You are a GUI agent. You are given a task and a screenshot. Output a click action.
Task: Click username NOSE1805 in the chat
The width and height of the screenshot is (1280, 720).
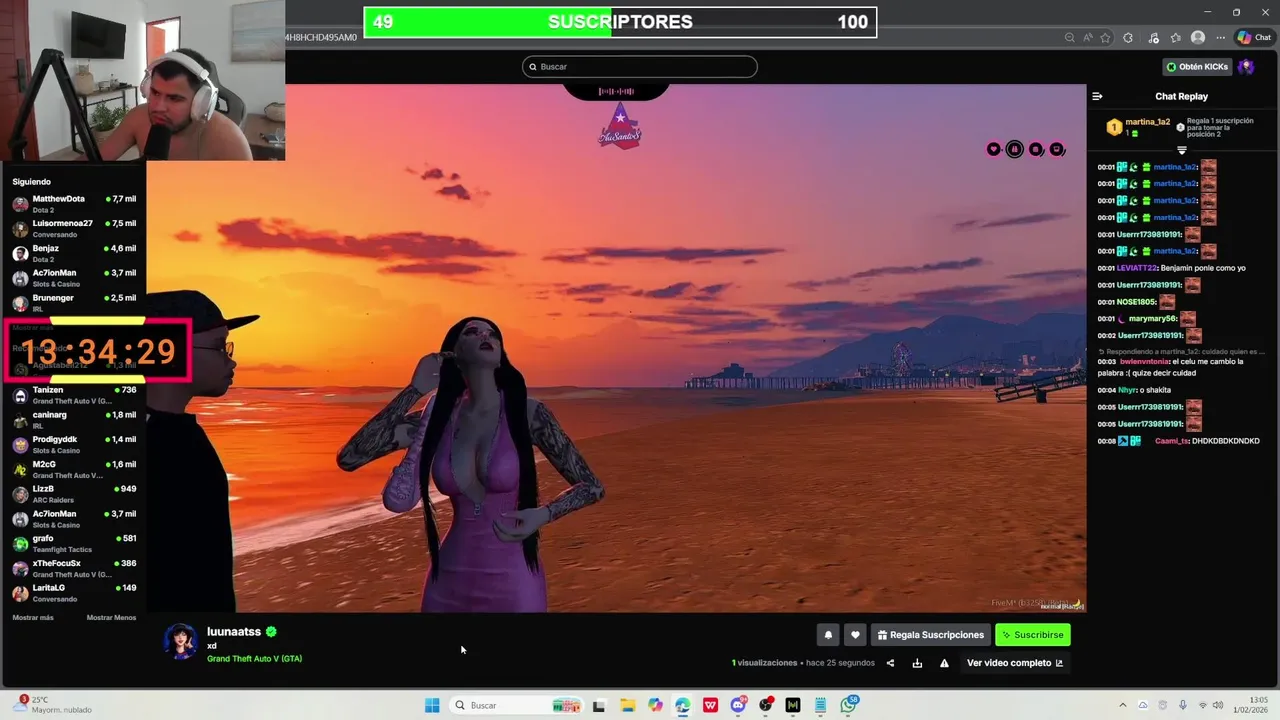[x=1136, y=302]
